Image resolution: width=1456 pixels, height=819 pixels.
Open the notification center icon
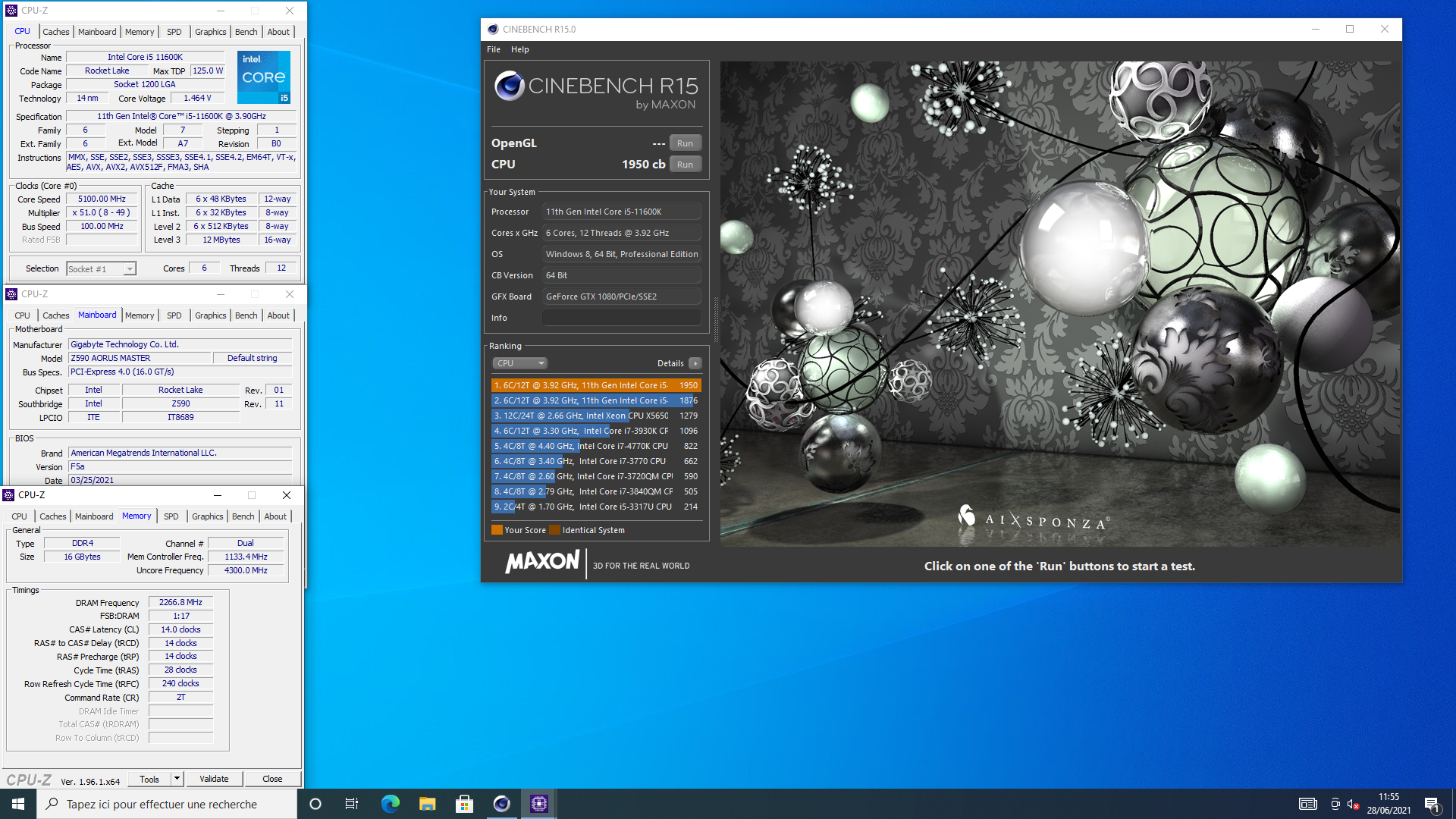tap(1432, 804)
